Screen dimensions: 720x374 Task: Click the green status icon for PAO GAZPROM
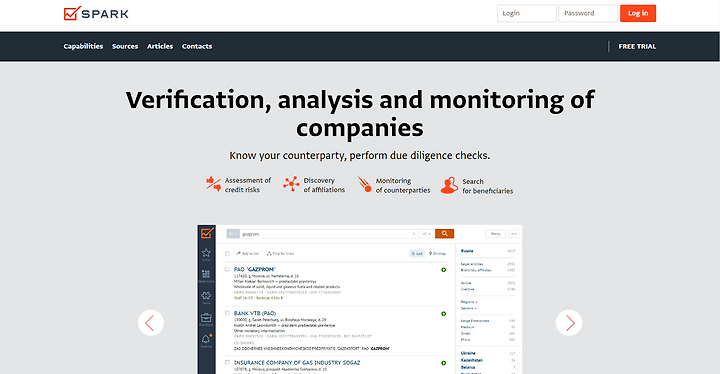[x=444, y=270]
